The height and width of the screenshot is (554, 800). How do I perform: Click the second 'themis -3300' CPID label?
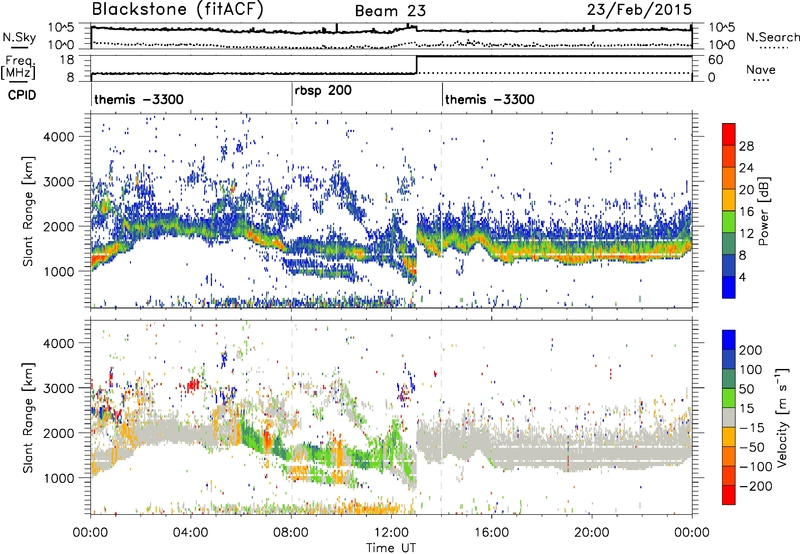(490, 99)
